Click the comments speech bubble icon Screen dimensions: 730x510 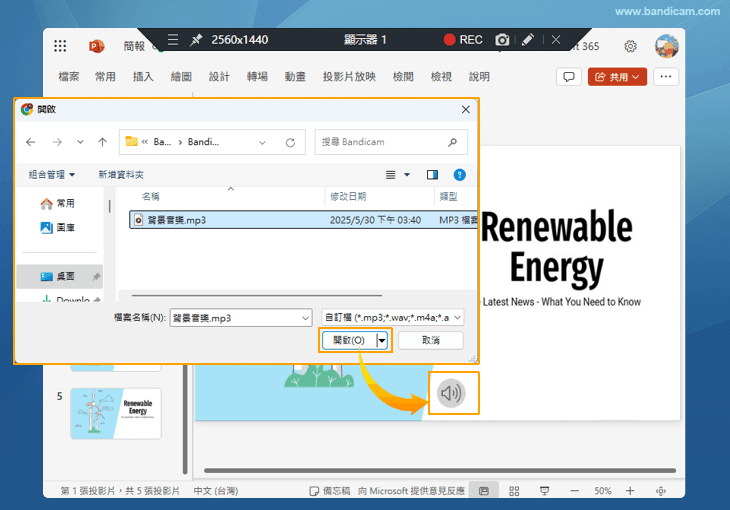[x=568, y=77]
